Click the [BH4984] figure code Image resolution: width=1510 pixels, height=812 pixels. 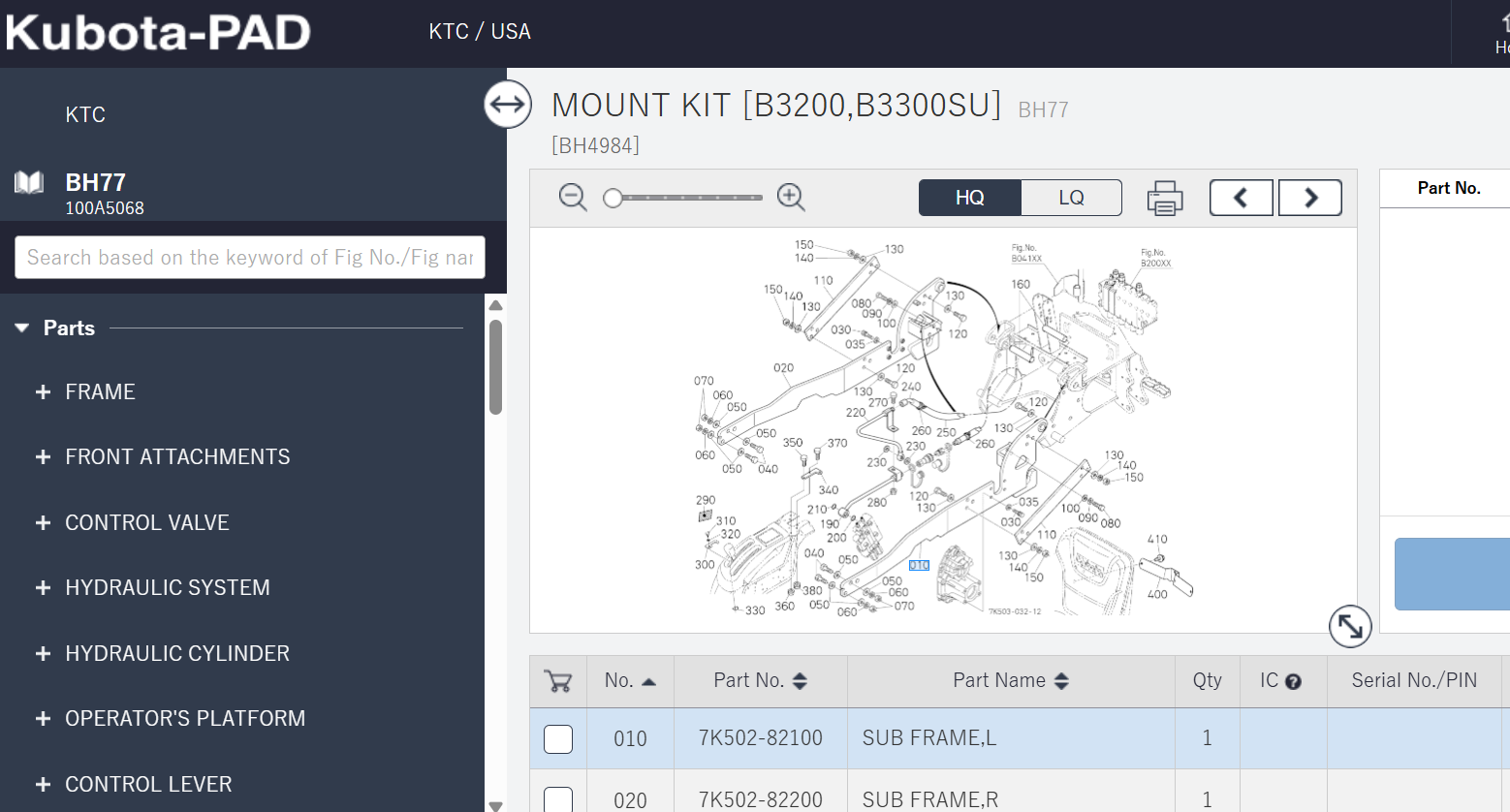(595, 145)
